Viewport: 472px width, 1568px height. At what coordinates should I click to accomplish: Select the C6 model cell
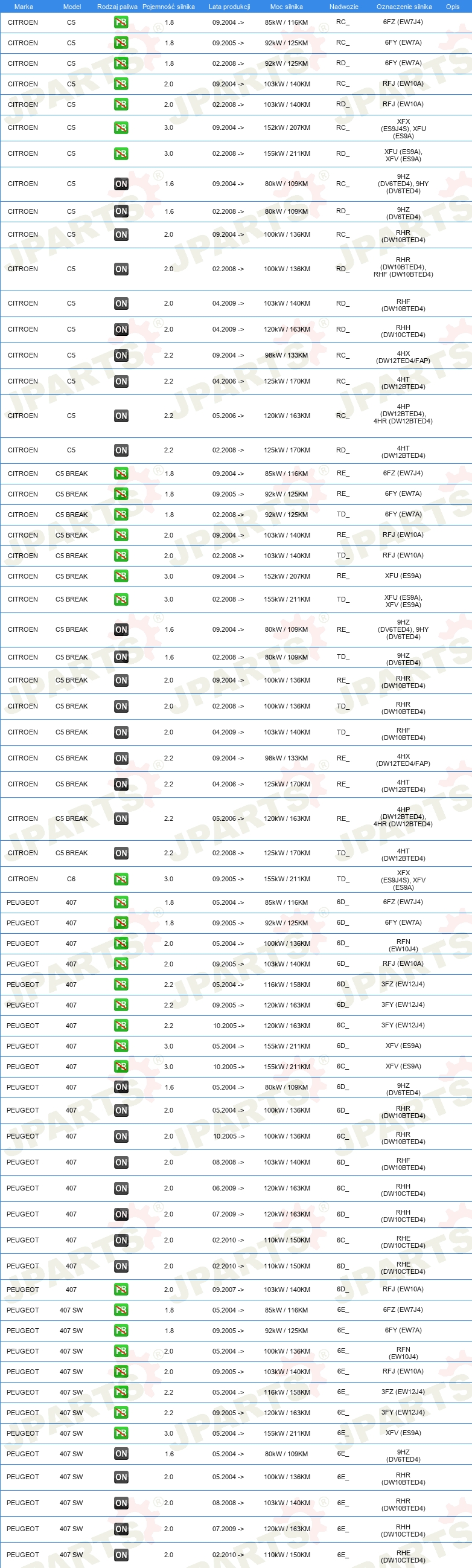coord(71,879)
